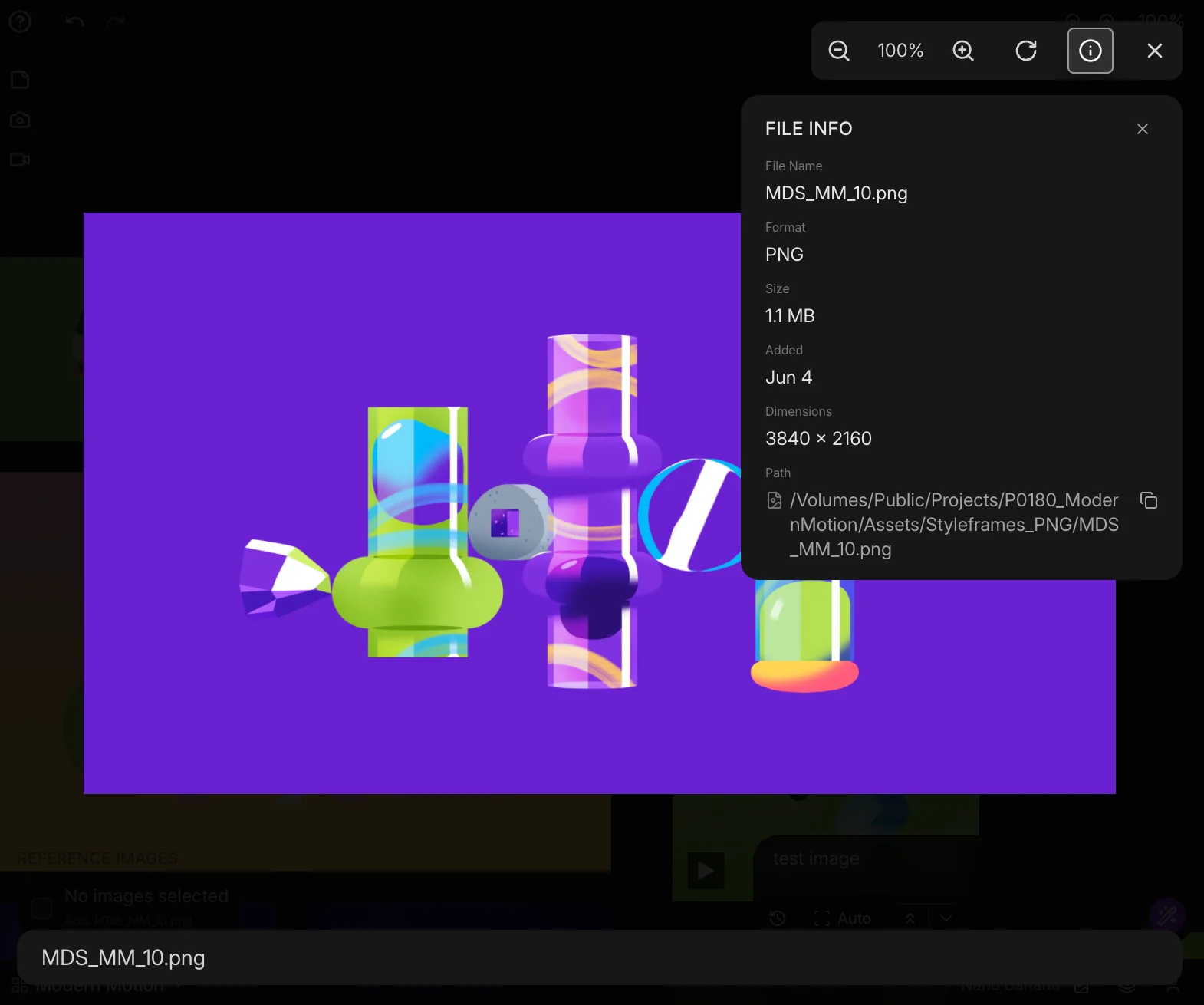Toggle the file info panel button
Viewport: 1204px width, 1005px height.
[1090, 51]
